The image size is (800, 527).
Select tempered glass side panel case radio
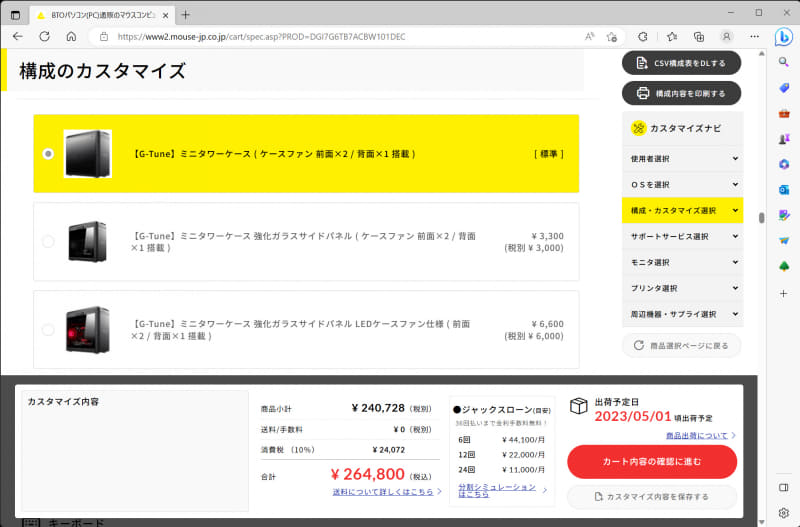click(x=48, y=241)
